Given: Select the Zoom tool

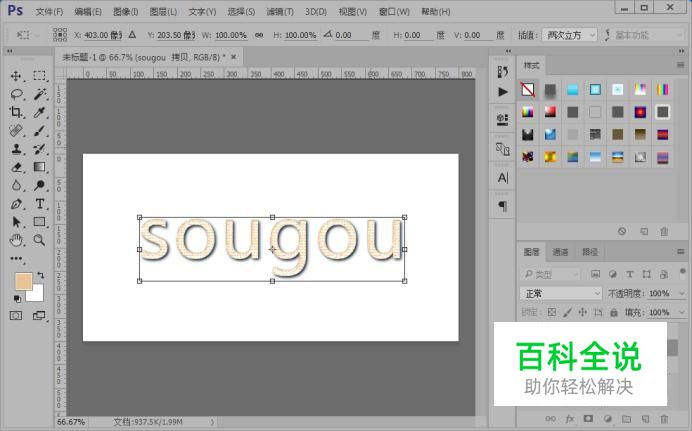Looking at the screenshot, I should tap(39, 240).
